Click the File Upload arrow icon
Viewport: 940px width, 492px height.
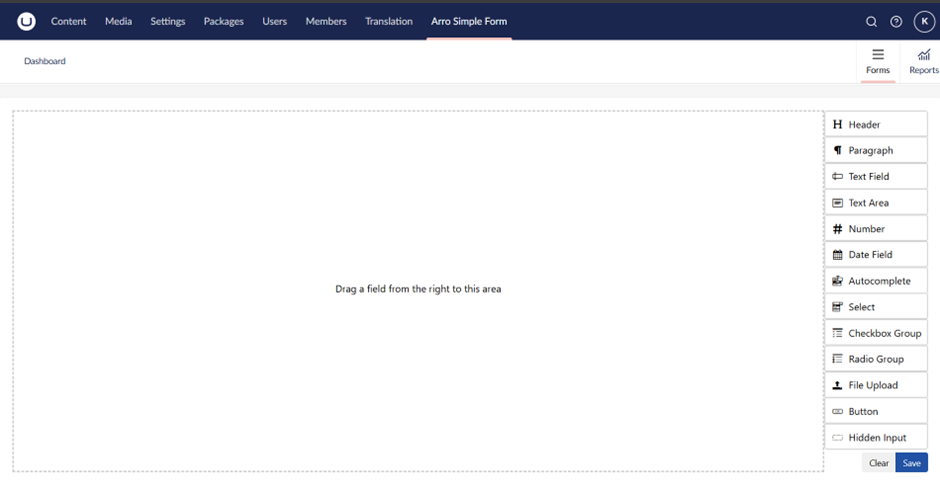pos(837,385)
